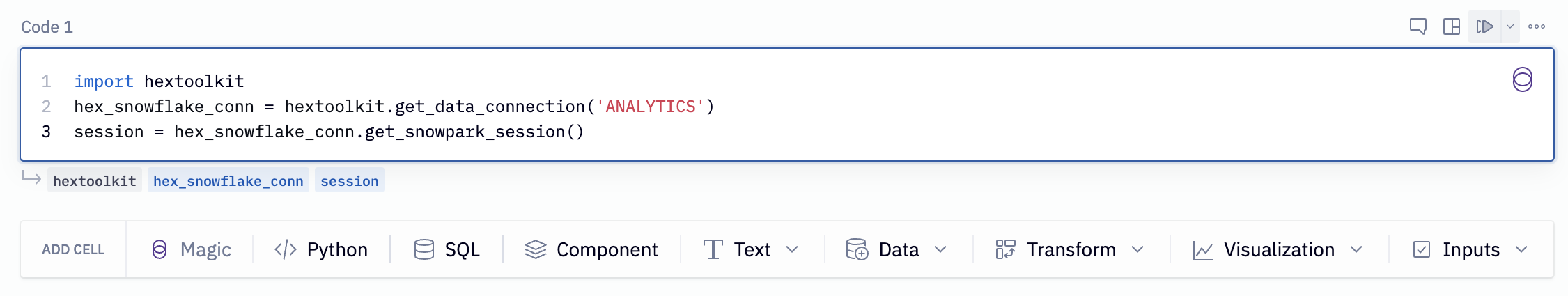
Task: Add a Magic cell
Action: 192,249
